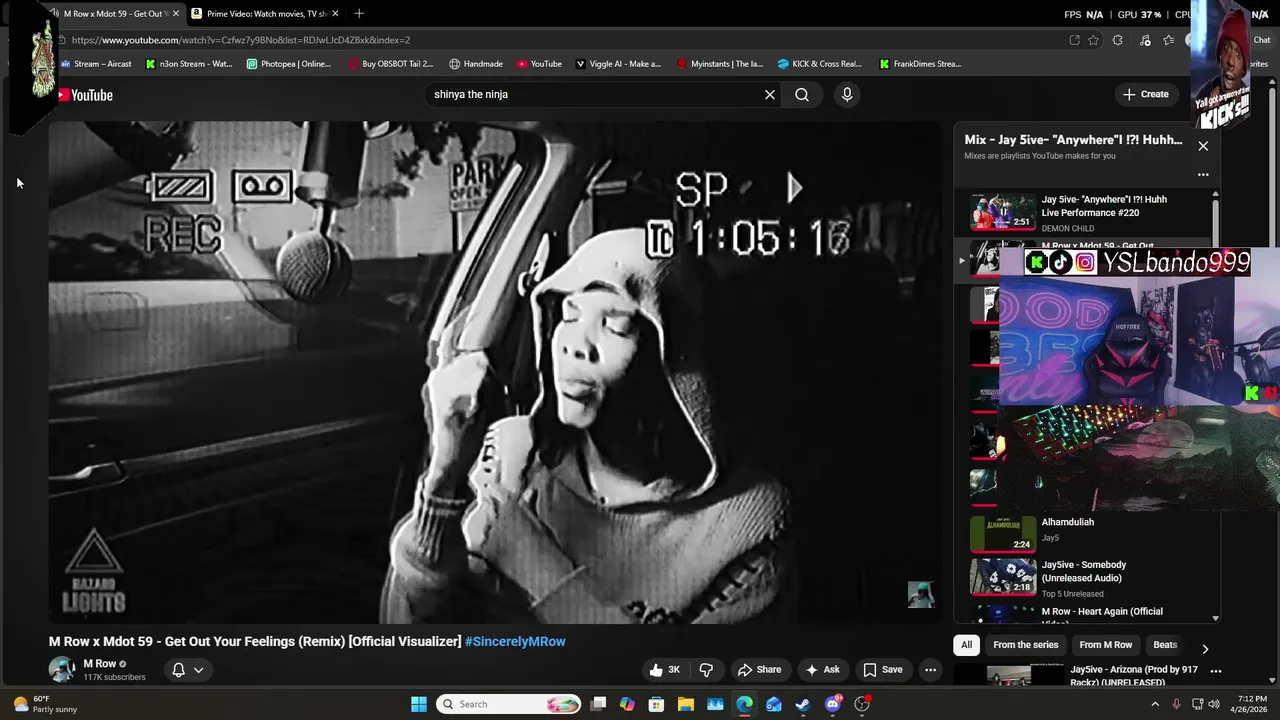The image size is (1280, 720).
Task: Open the Create menu button
Action: point(1145,94)
